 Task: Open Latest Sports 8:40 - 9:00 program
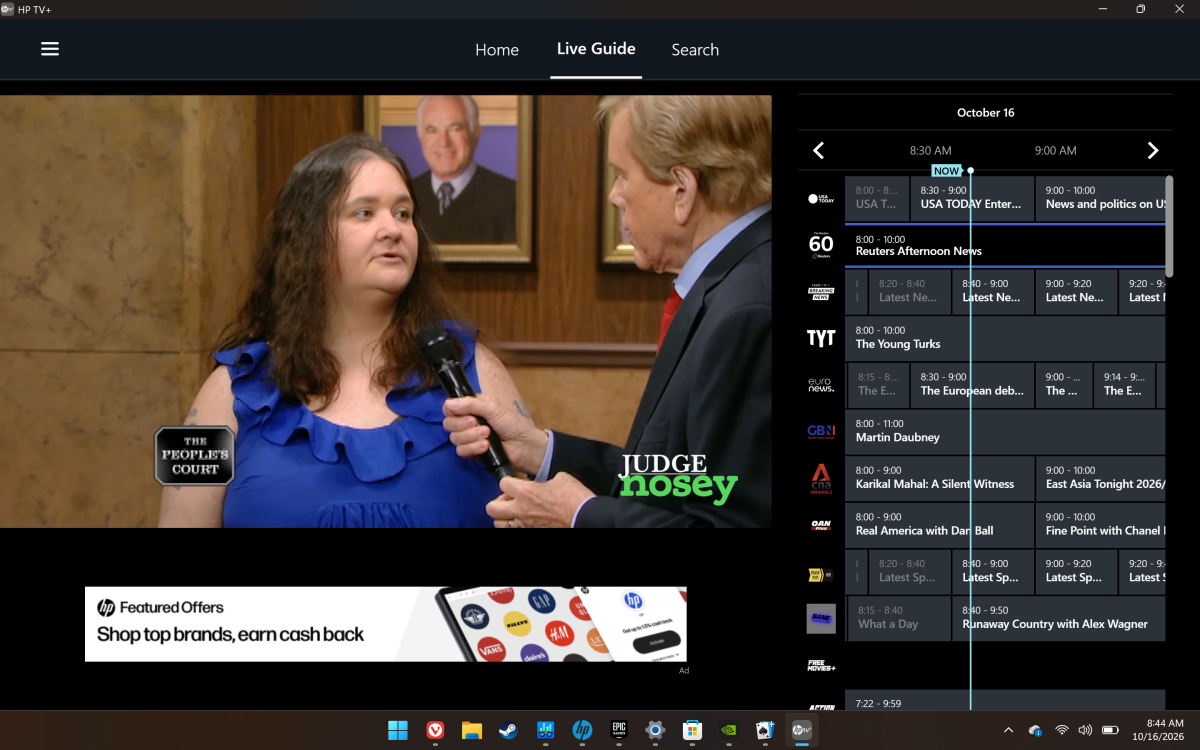[993, 571]
